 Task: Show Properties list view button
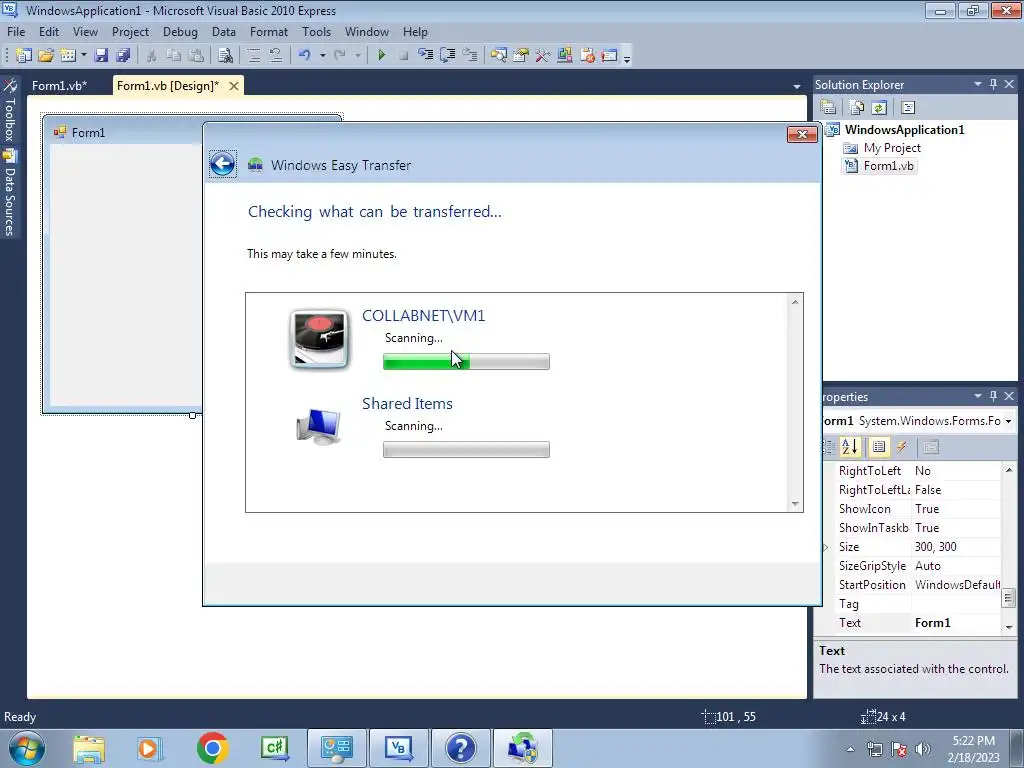click(879, 447)
